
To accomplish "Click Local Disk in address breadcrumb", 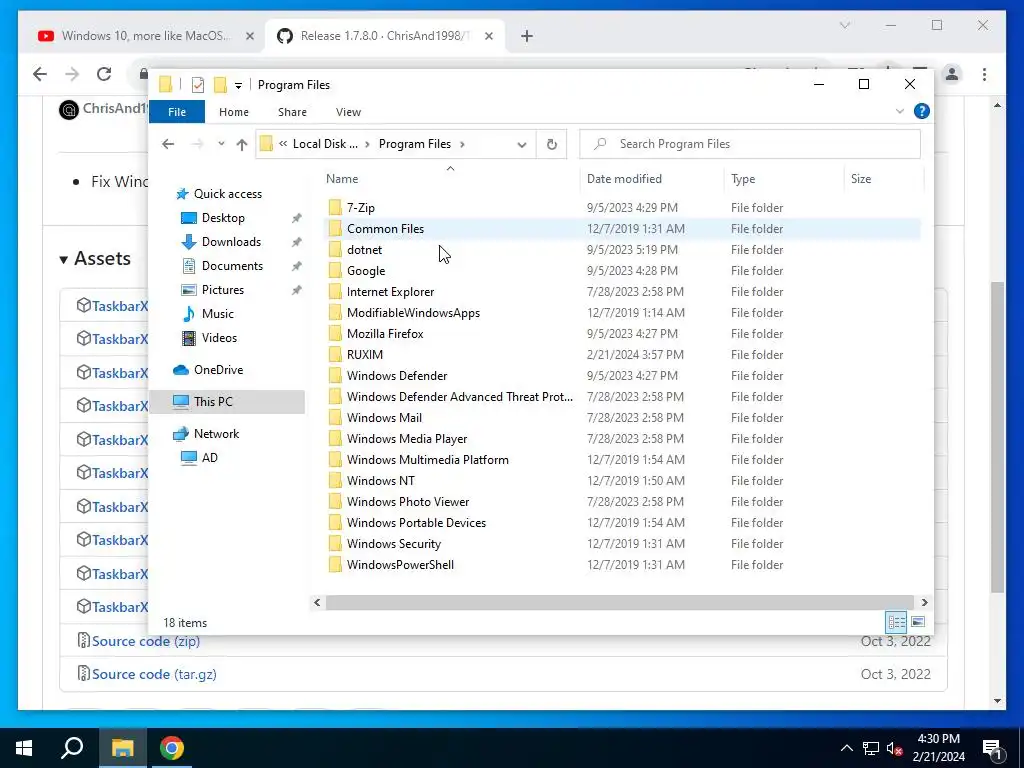I will pos(325,144).
